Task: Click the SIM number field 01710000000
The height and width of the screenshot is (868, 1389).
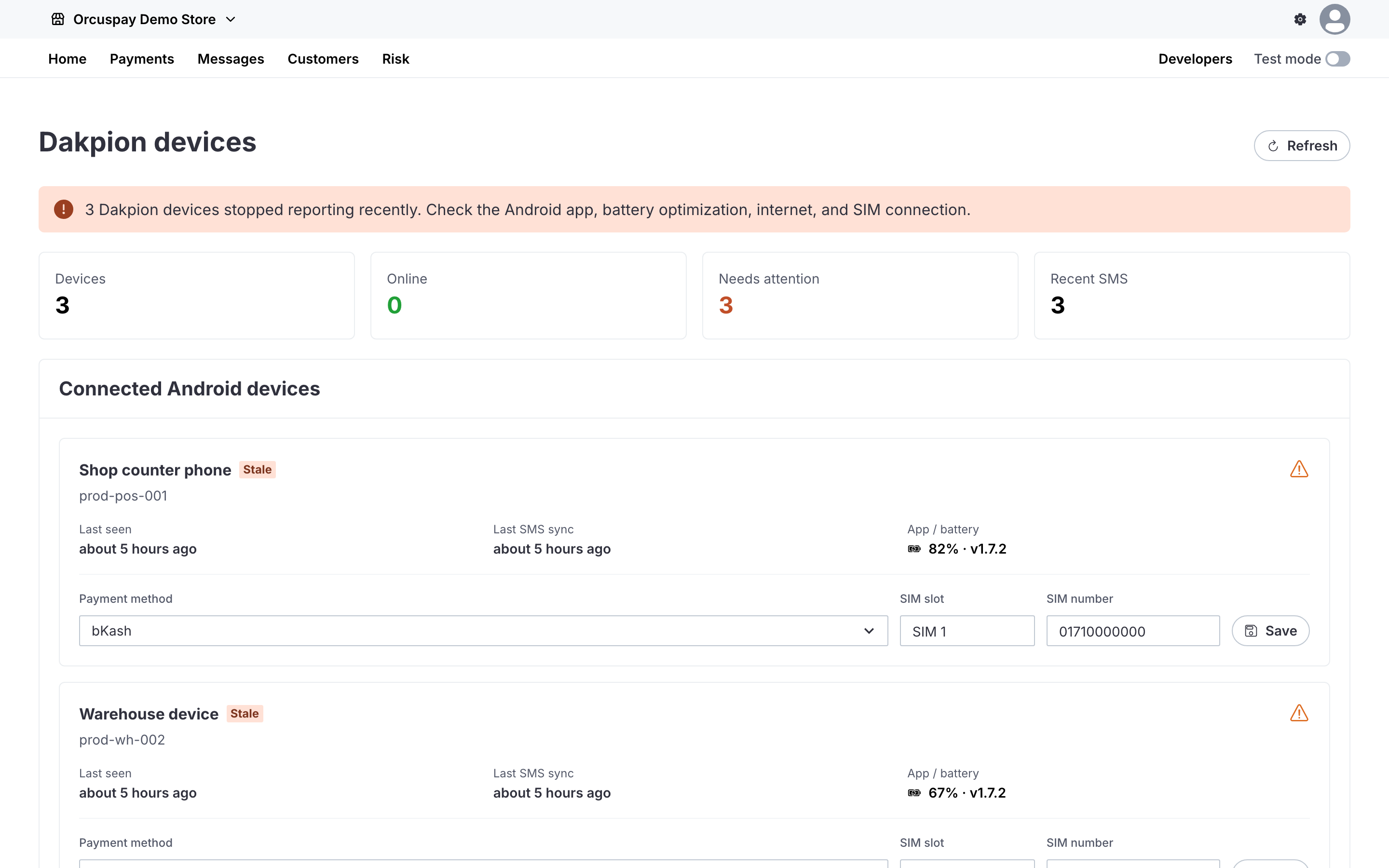Action: pos(1133,631)
